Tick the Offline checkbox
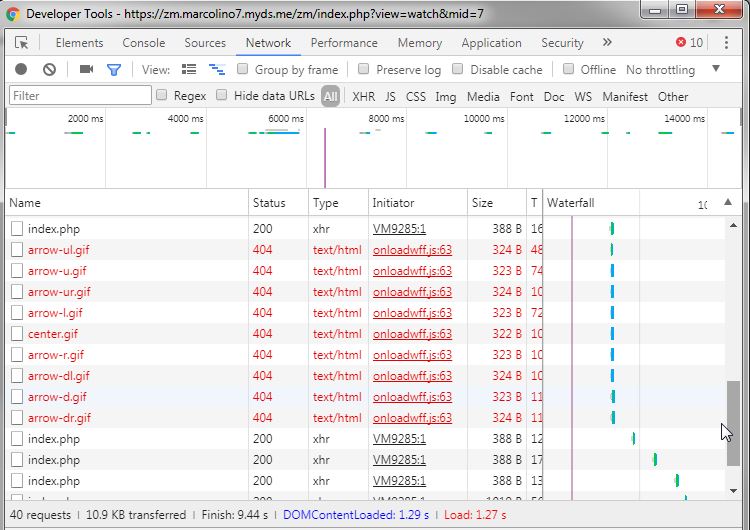Screen dimensions: 750x530 568,69
